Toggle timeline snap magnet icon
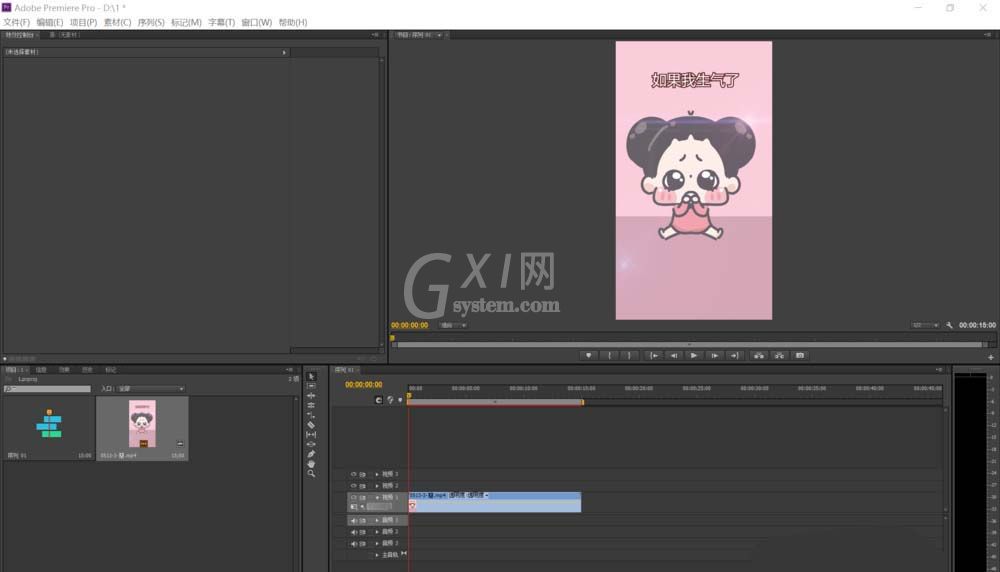 pos(378,400)
